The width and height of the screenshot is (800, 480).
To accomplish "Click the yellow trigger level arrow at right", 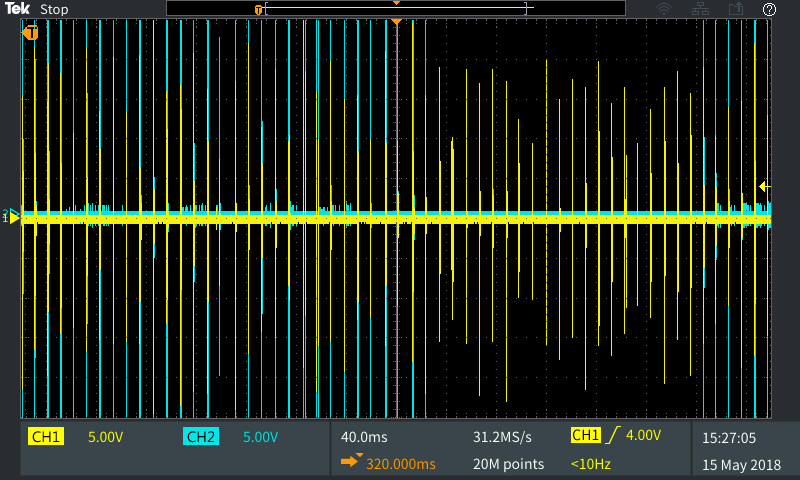I will 764,187.
